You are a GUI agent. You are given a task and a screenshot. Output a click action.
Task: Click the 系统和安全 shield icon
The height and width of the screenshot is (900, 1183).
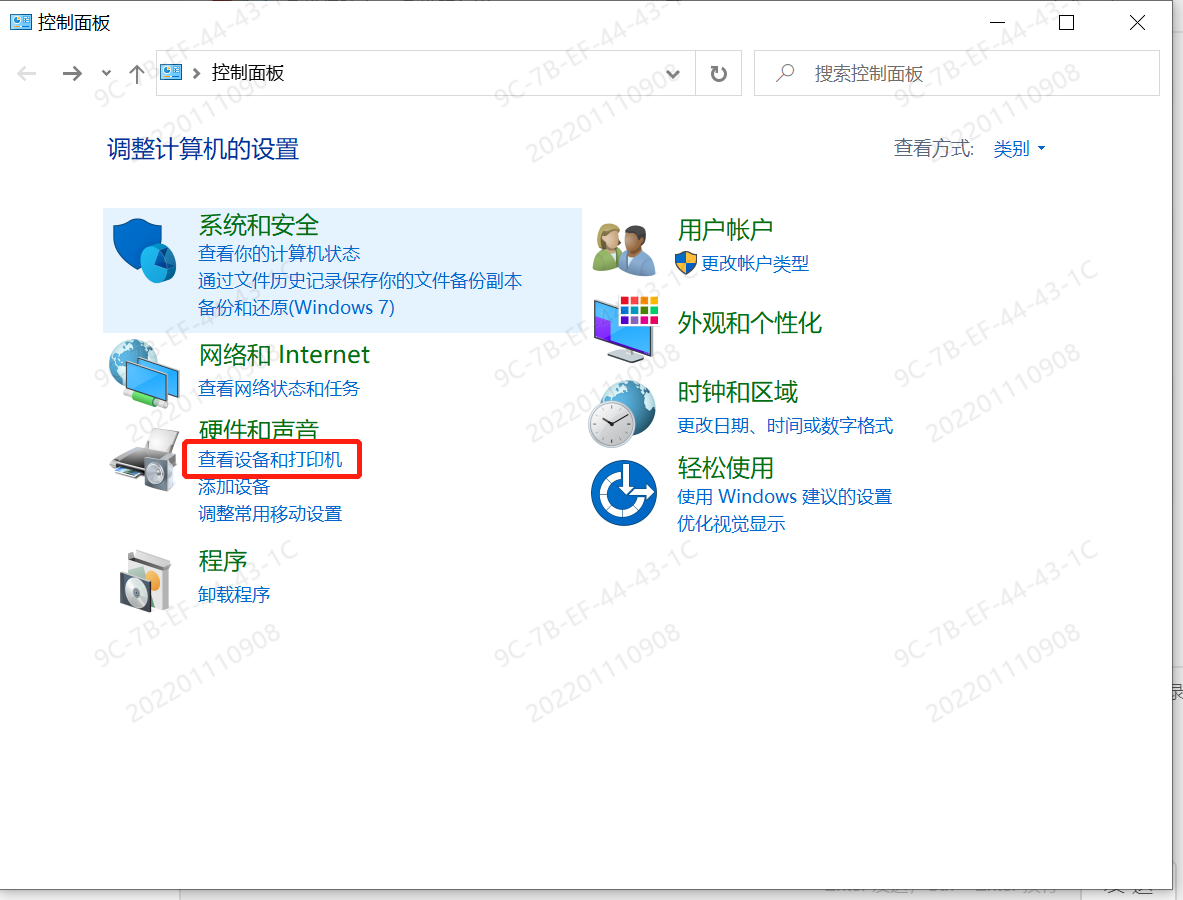click(x=144, y=248)
